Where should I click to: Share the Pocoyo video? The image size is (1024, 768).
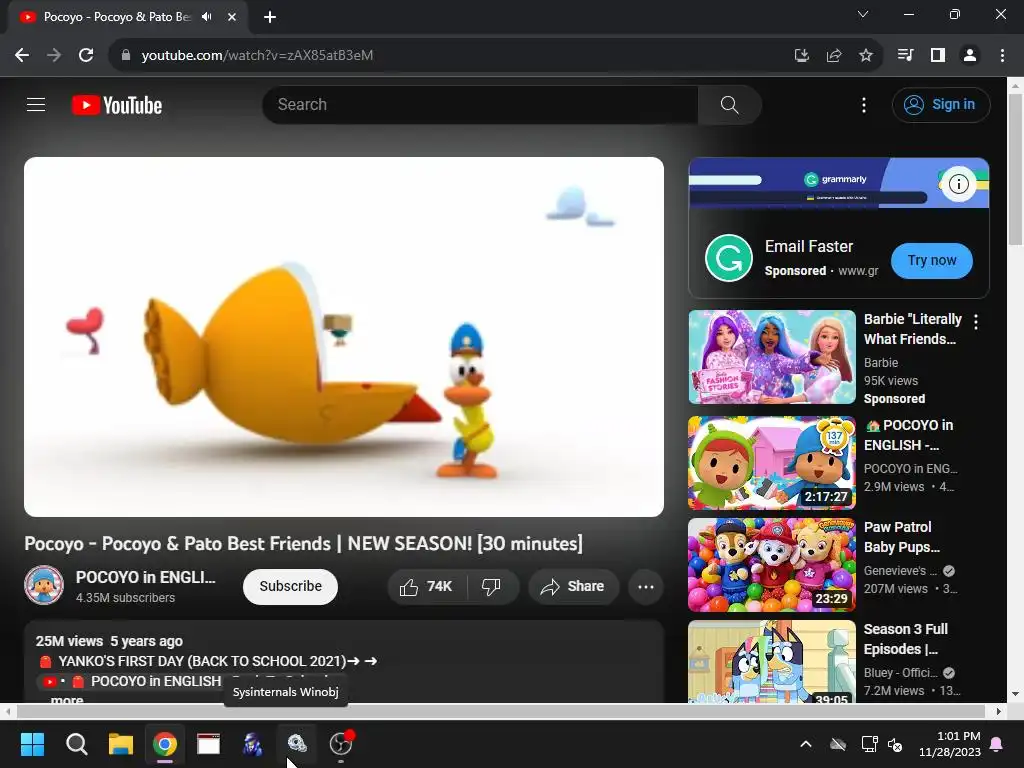pyautogui.click(x=572, y=586)
